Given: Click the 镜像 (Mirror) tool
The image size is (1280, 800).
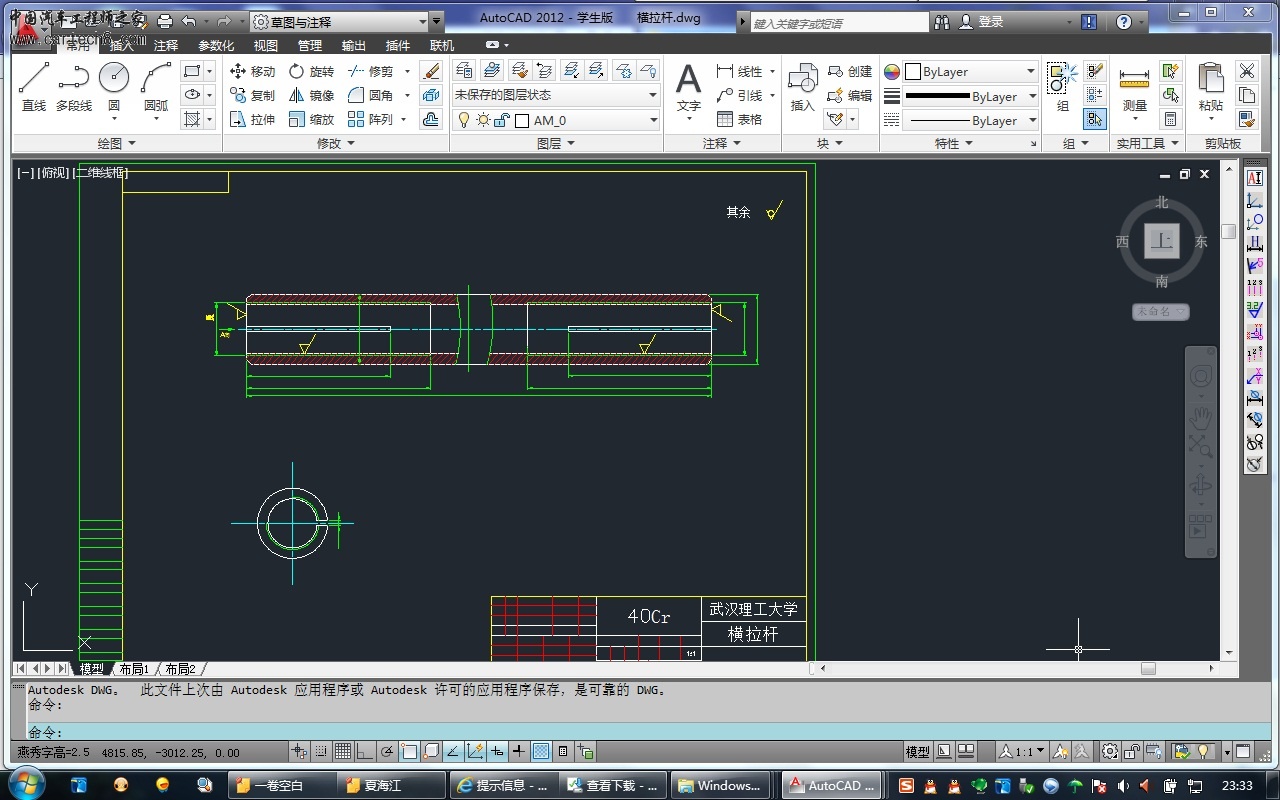Looking at the screenshot, I should pyautogui.click(x=311, y=95).
